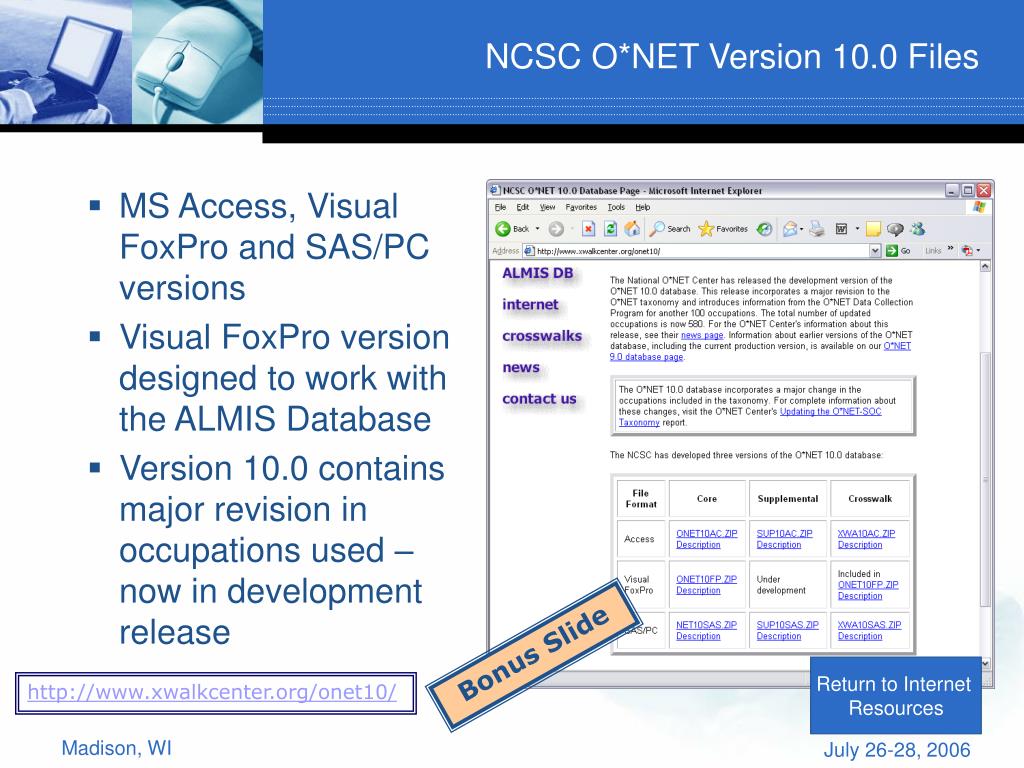Open the View menu

547,207
